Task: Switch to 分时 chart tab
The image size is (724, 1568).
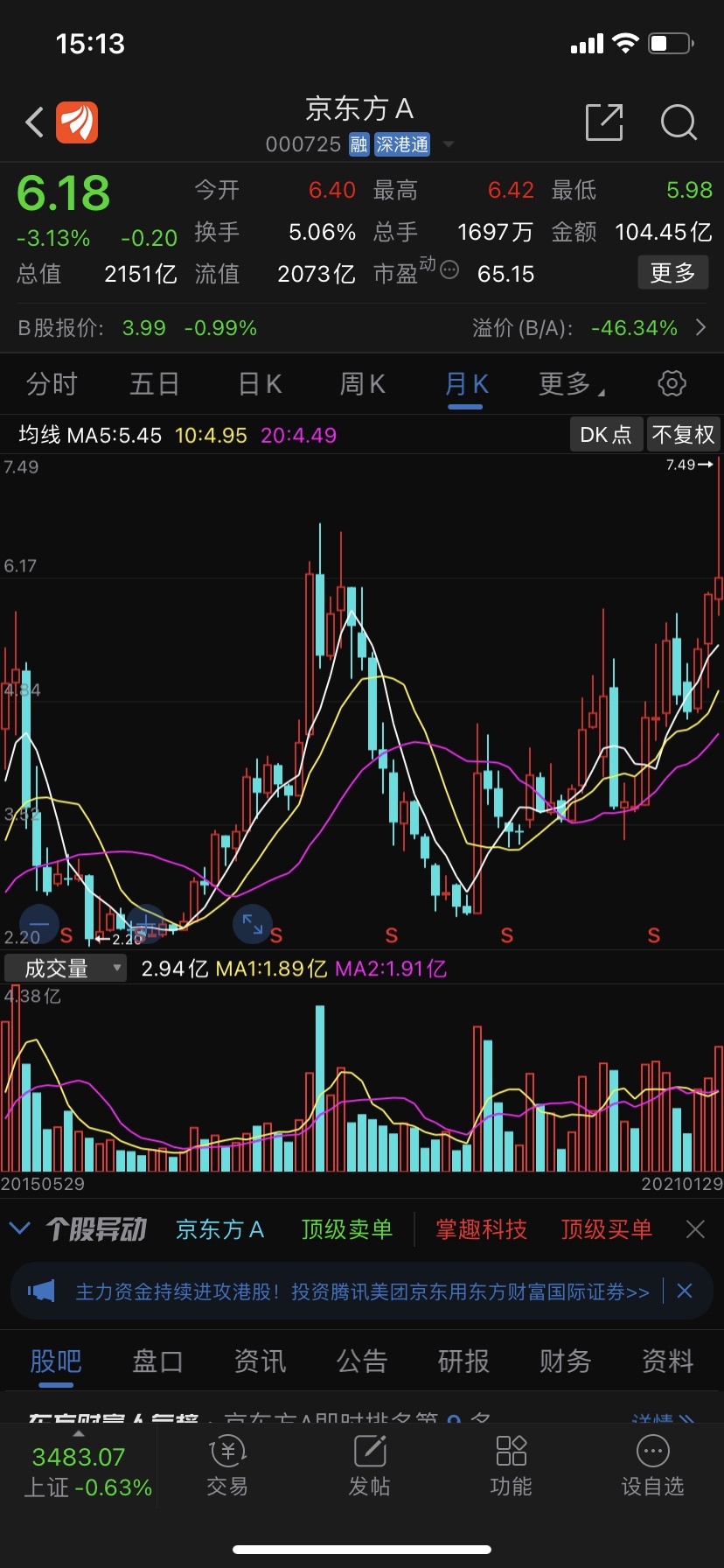Action: (52, 383)
